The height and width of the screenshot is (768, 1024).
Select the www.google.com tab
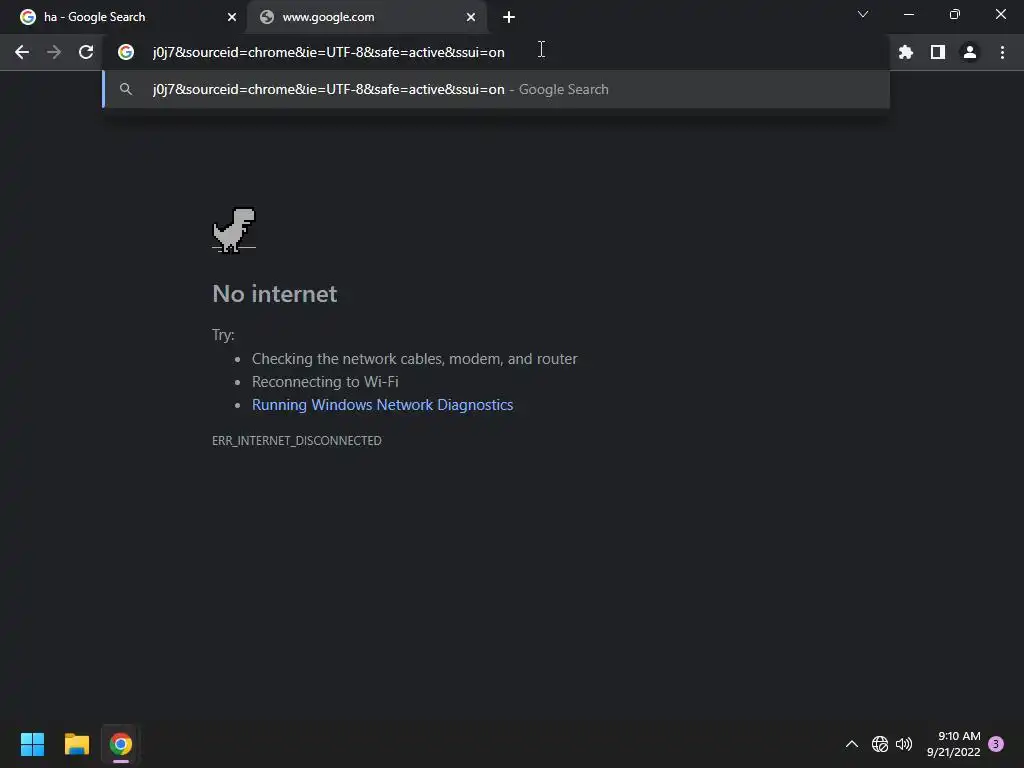click(367, 18)
